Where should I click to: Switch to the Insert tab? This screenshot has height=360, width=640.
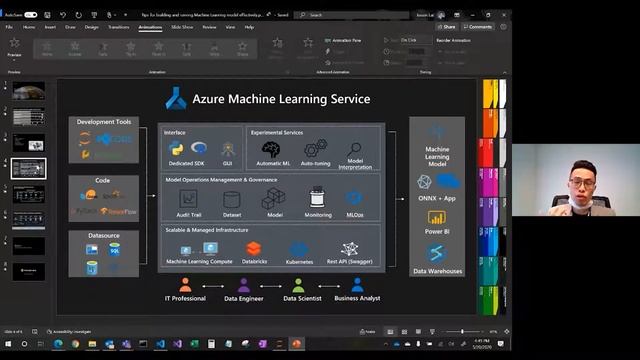(x=50, y=27)
